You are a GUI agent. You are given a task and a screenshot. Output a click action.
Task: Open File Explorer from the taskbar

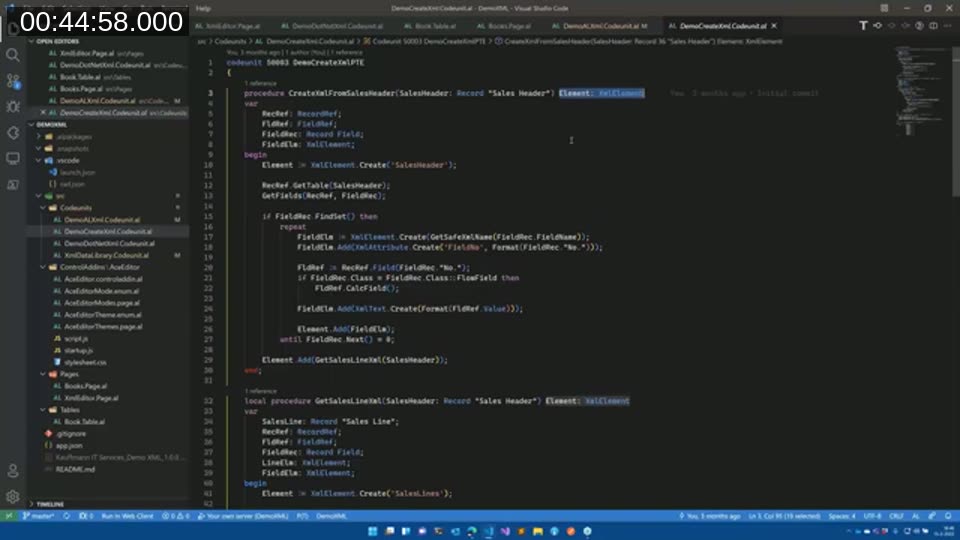(x=538, y=531)
